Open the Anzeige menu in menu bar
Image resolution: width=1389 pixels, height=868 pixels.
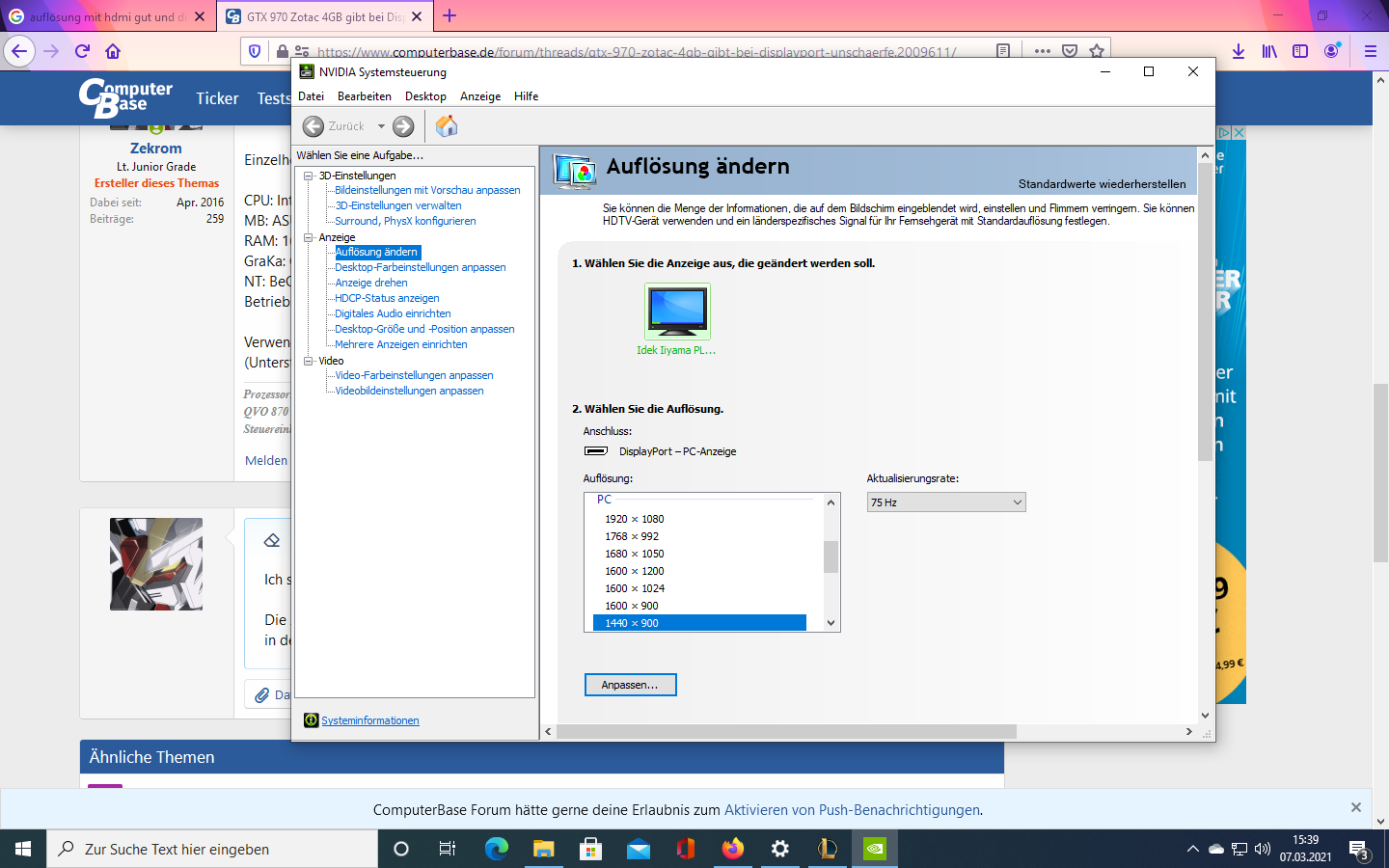pyautogui.click(x=480, y=96)
